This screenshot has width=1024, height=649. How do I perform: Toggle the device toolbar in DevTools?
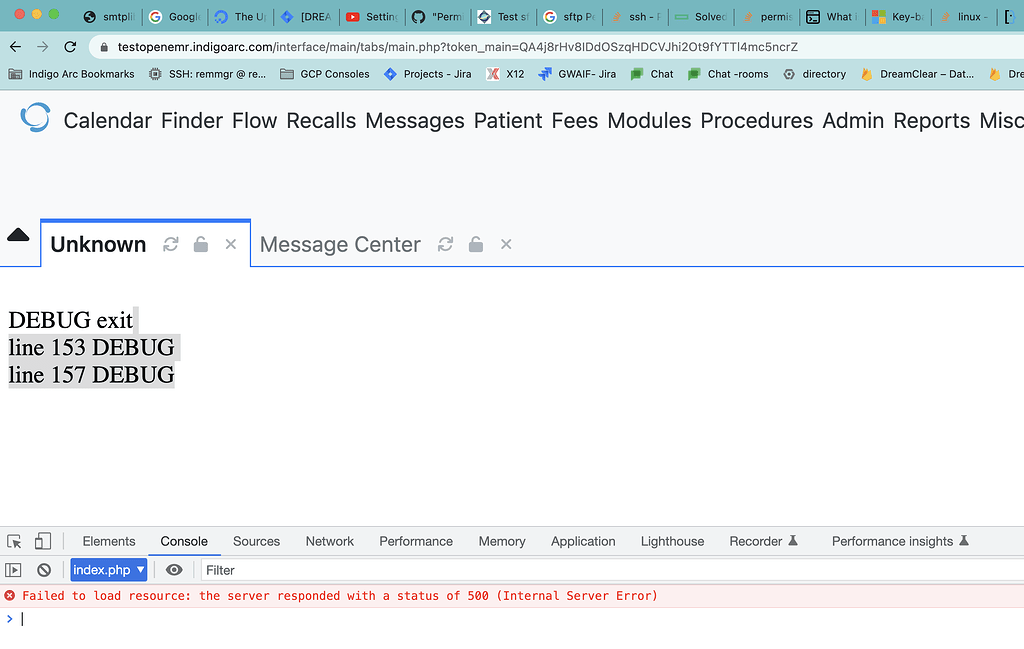(41, 540)
